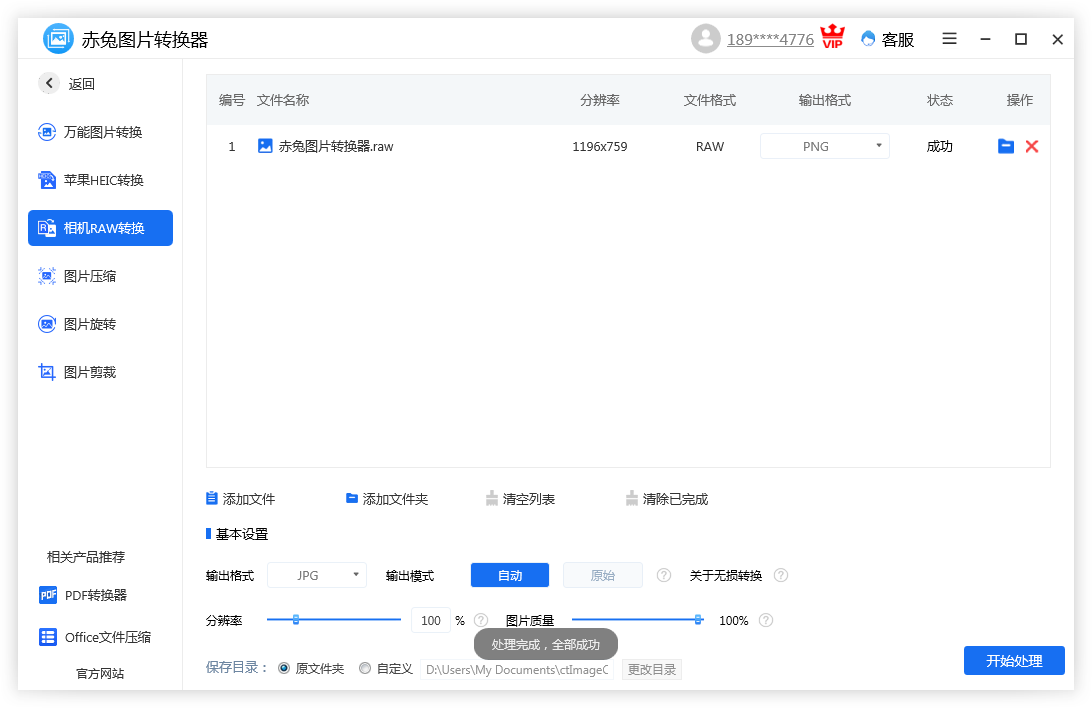The height and width of the screenshot is (708, 1092).
Task: Click the help icon beside 关于无损转换
Action: [781, 576]
